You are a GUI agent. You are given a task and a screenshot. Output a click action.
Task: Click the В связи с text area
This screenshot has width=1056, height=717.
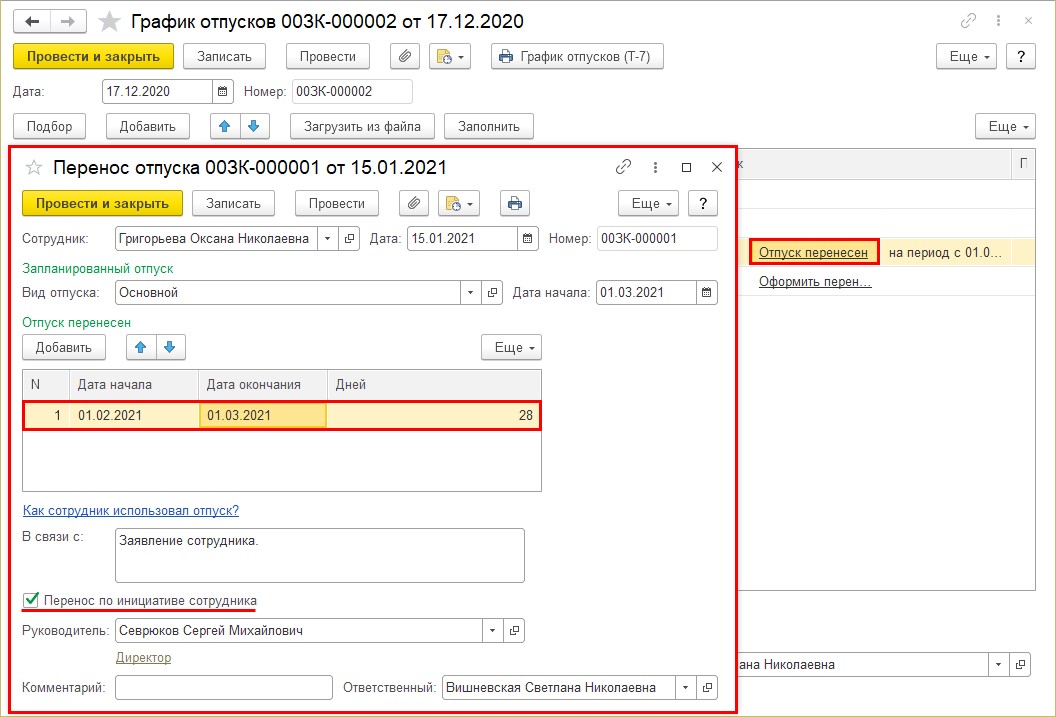(x=320, y=555)
